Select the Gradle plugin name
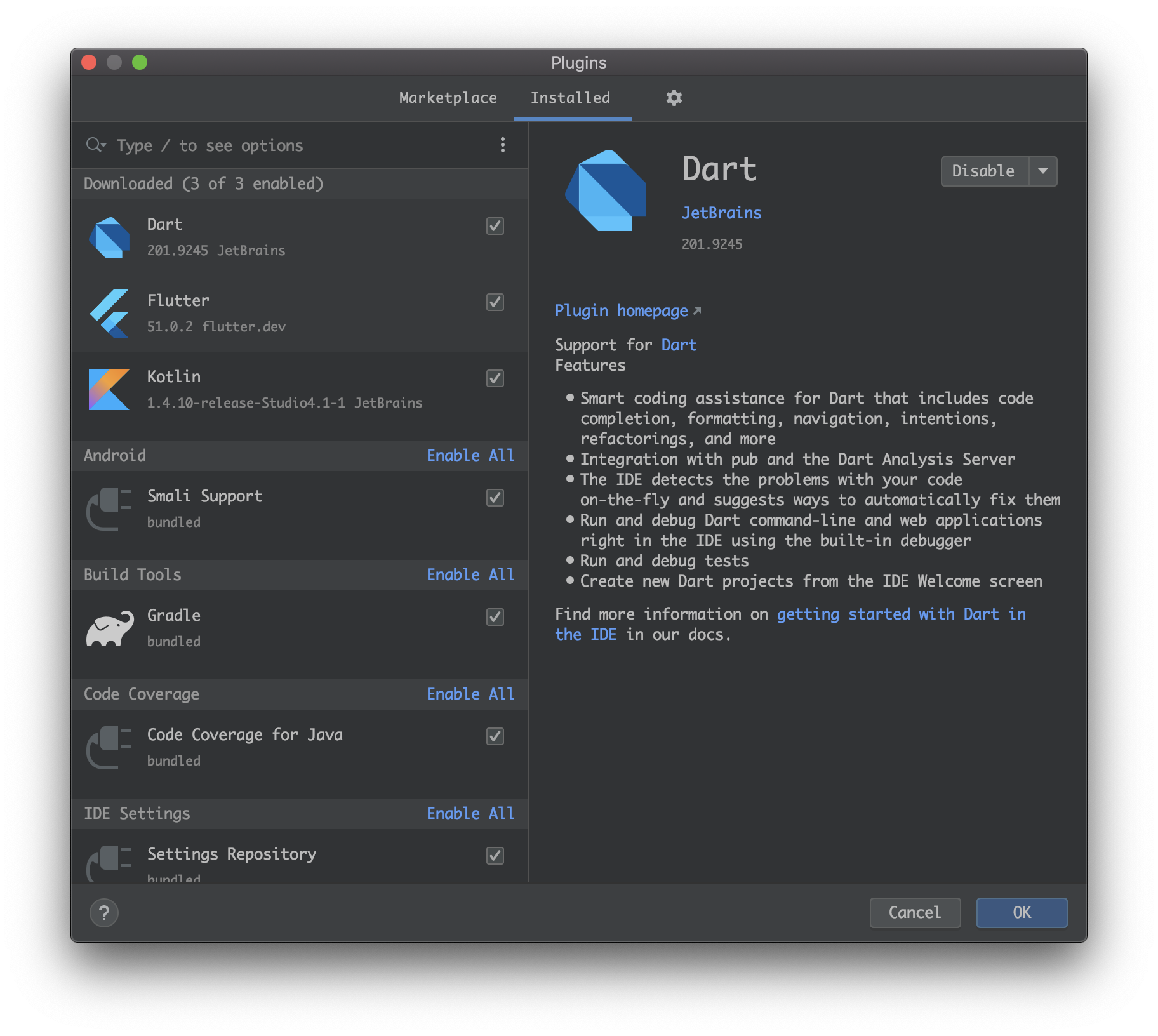This screenshot has height=1036, width=1158. point(174,616)
